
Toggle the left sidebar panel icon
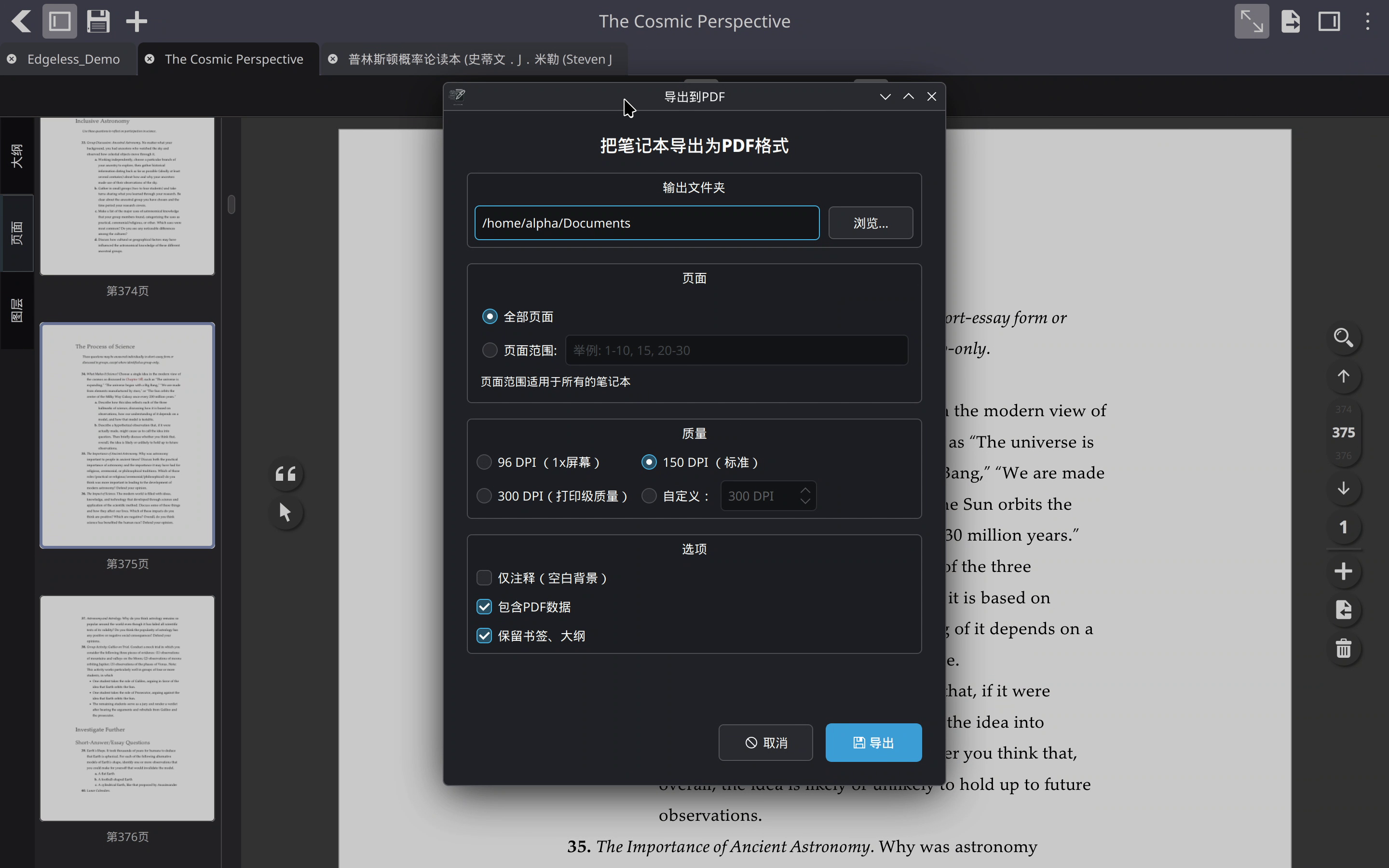tap(60, 21)
